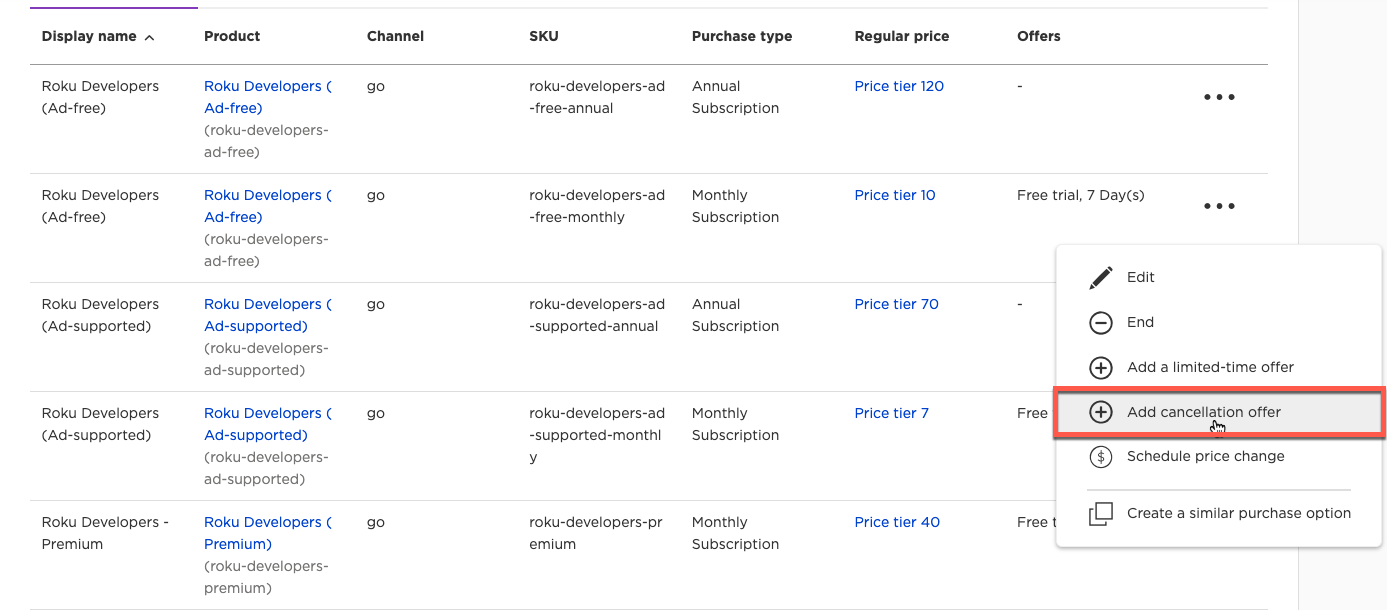Open Price tier 120 link

[898, 86]
